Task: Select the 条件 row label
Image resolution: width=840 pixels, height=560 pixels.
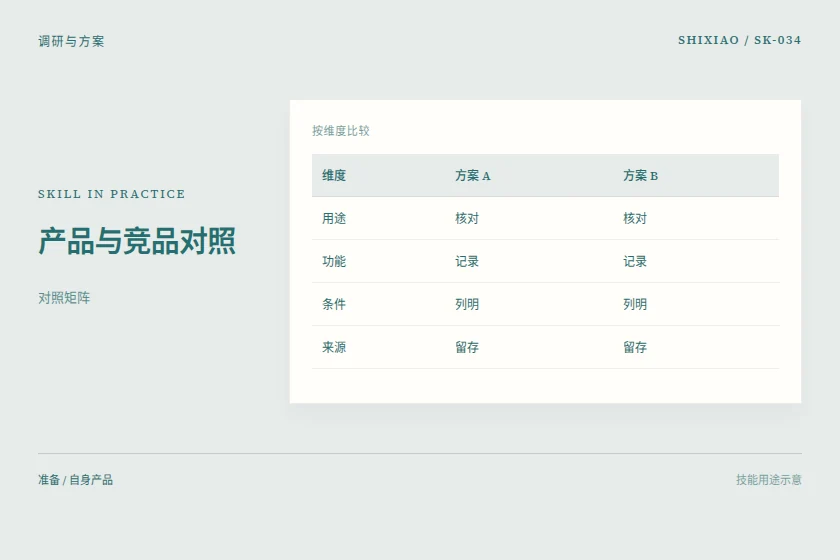Action: (x=334, y=304)
